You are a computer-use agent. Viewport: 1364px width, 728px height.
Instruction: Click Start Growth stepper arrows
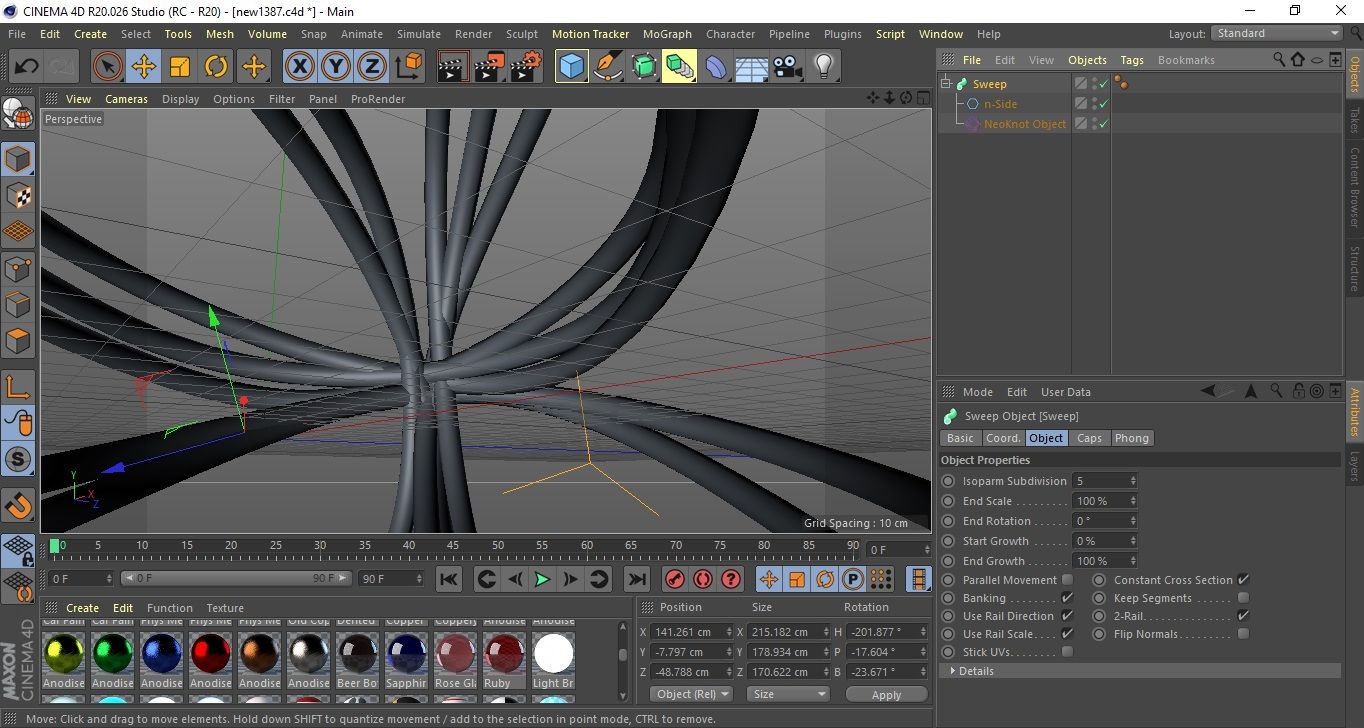tap(1133, 541)
